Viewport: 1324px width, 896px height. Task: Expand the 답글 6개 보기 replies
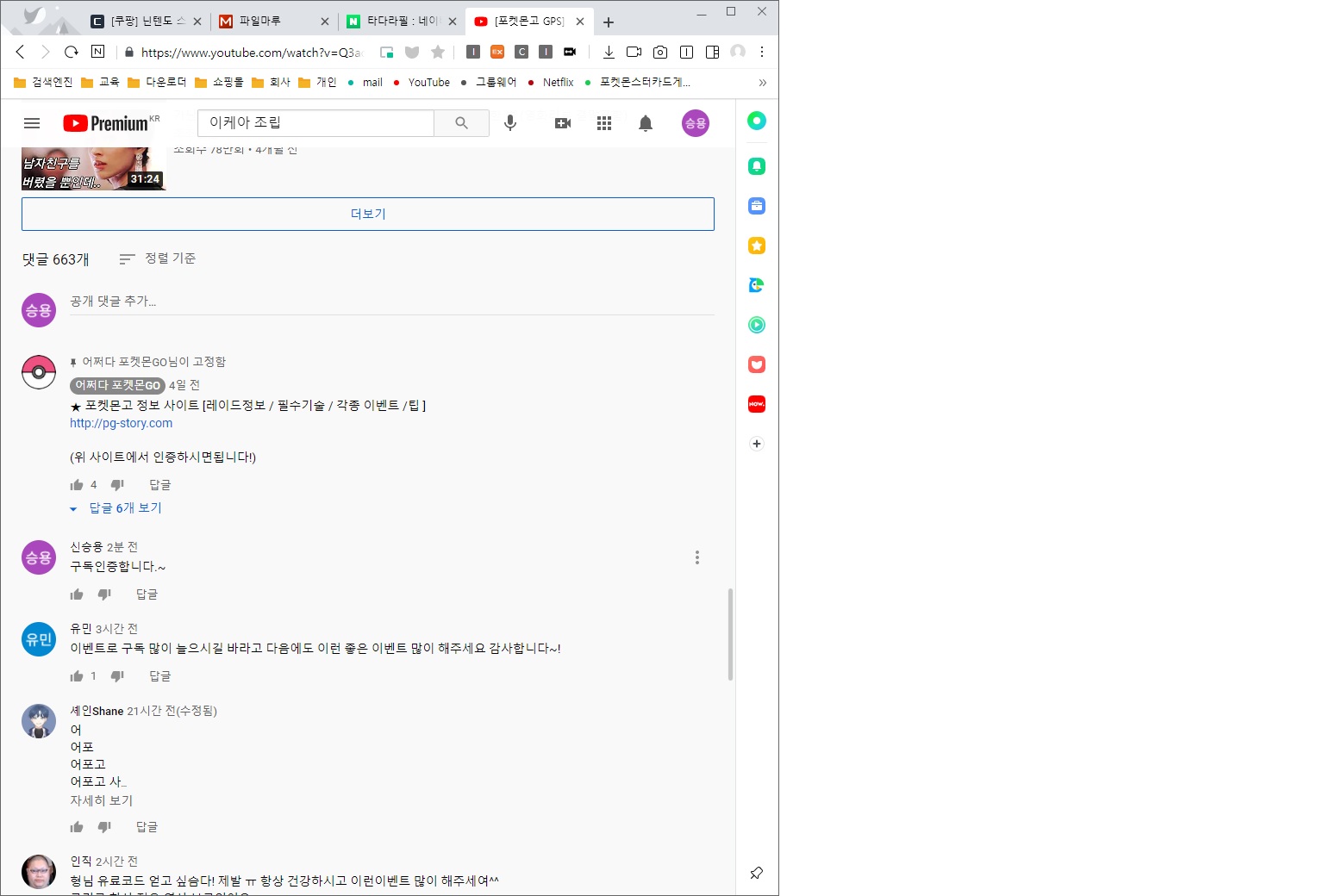pos(125,508)
